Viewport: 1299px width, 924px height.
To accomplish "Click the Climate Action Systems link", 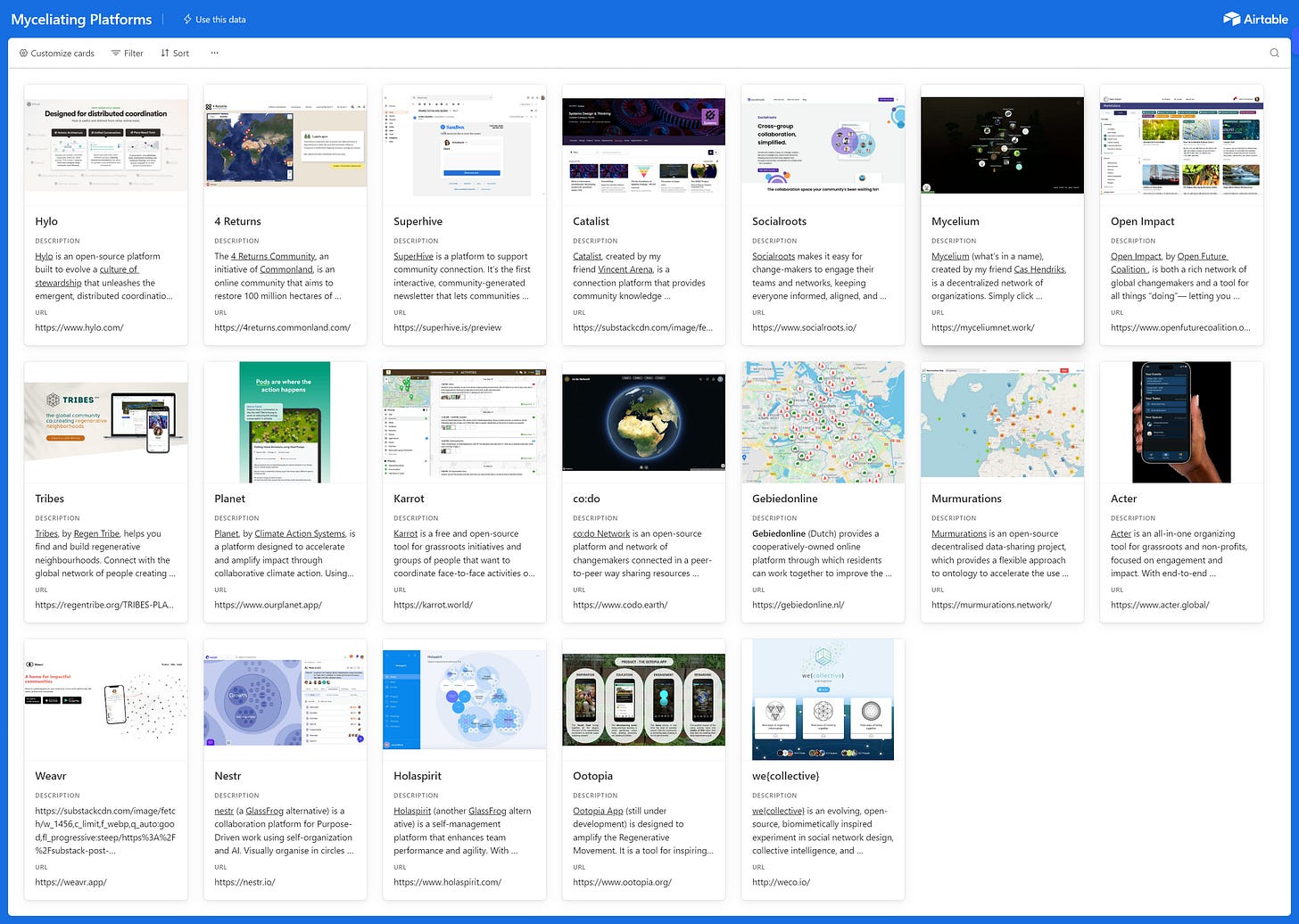I will (x=300, y=533).
